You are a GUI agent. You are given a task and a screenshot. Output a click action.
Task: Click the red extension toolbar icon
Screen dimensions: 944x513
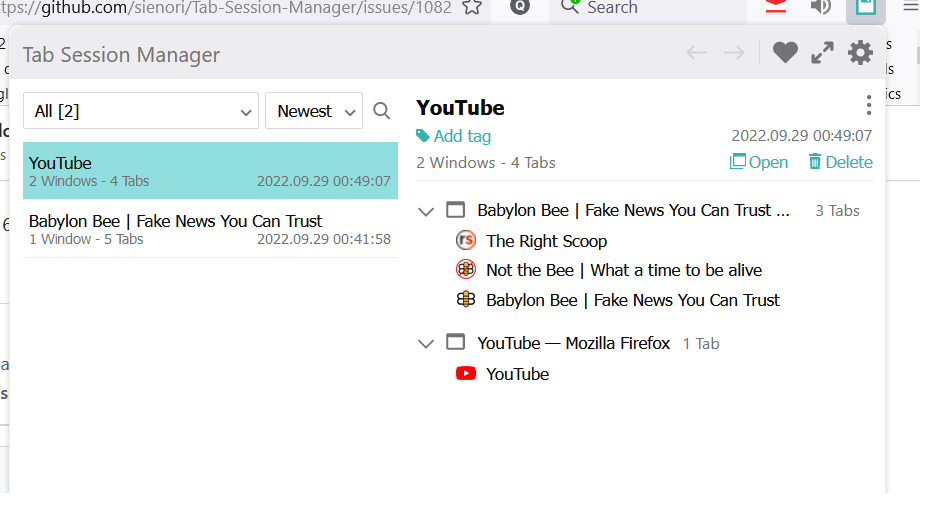[776, 7]
